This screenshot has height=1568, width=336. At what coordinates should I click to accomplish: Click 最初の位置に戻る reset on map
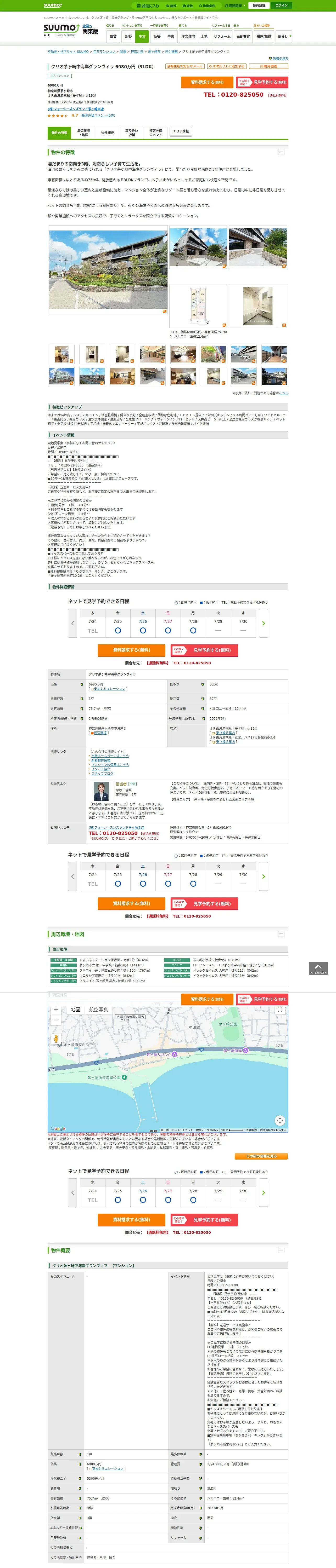click(131, 1017)
